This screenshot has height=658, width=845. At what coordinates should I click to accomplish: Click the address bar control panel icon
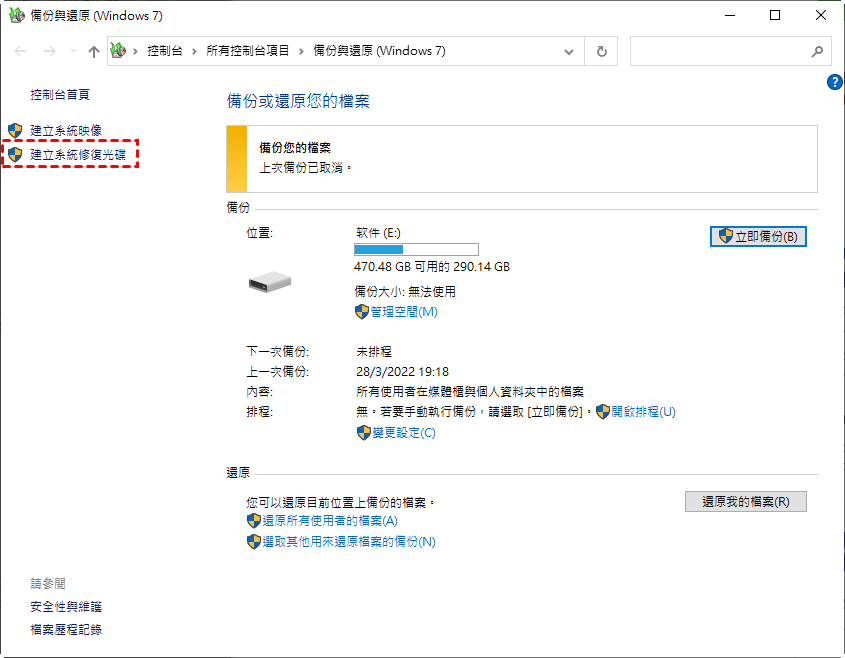[x=118, y=51]
